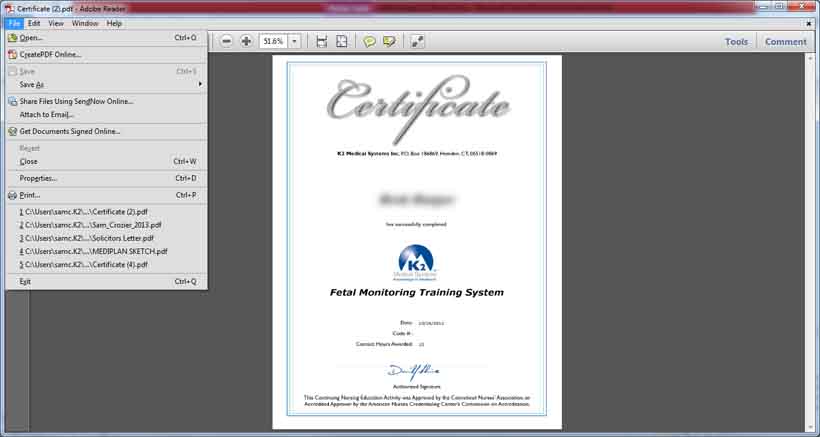Click the Print printer icon in menu
Viewport: 820px width, 437px height.
point(12,195)
